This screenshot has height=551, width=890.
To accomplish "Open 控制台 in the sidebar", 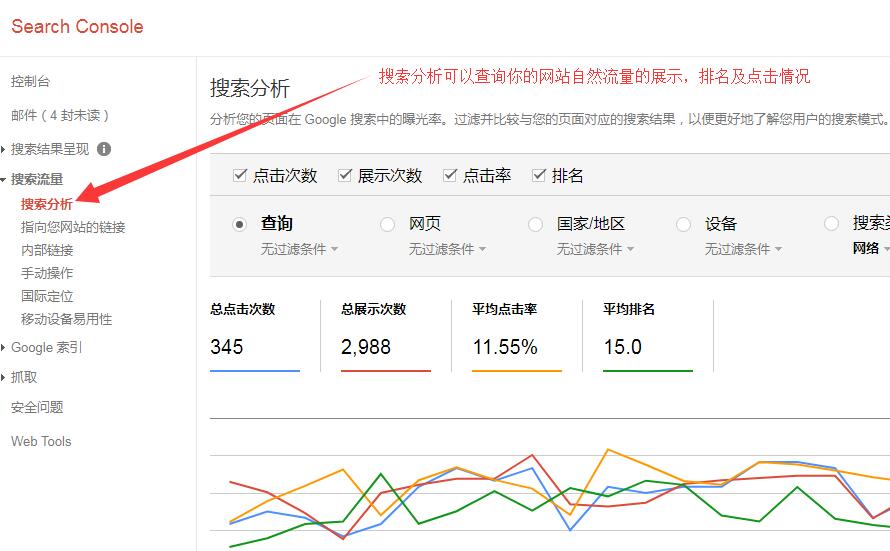I will pos(31,82).
